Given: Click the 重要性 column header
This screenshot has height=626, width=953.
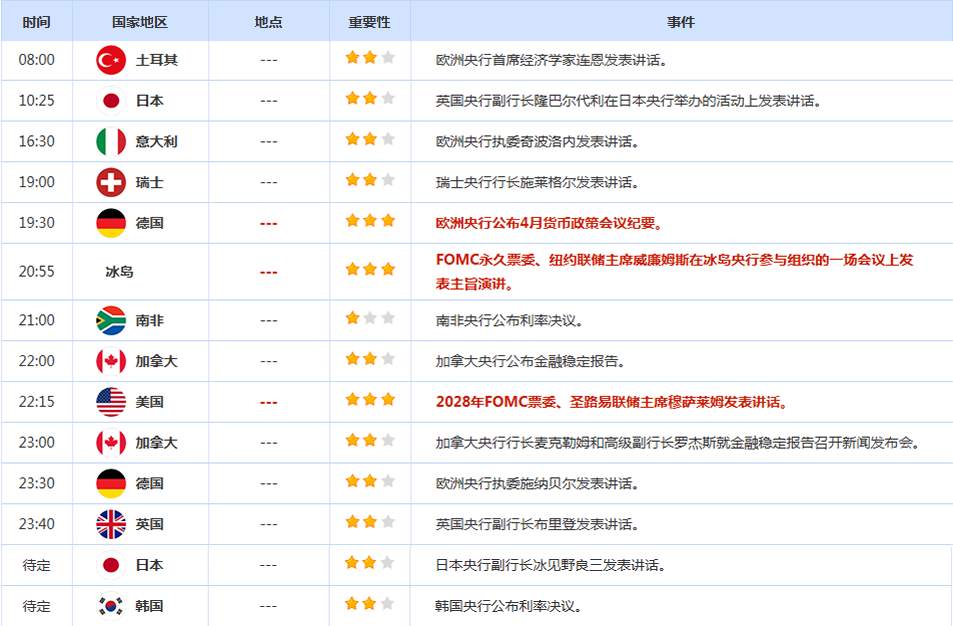Looking at the screenshot, I should point(370,22).
